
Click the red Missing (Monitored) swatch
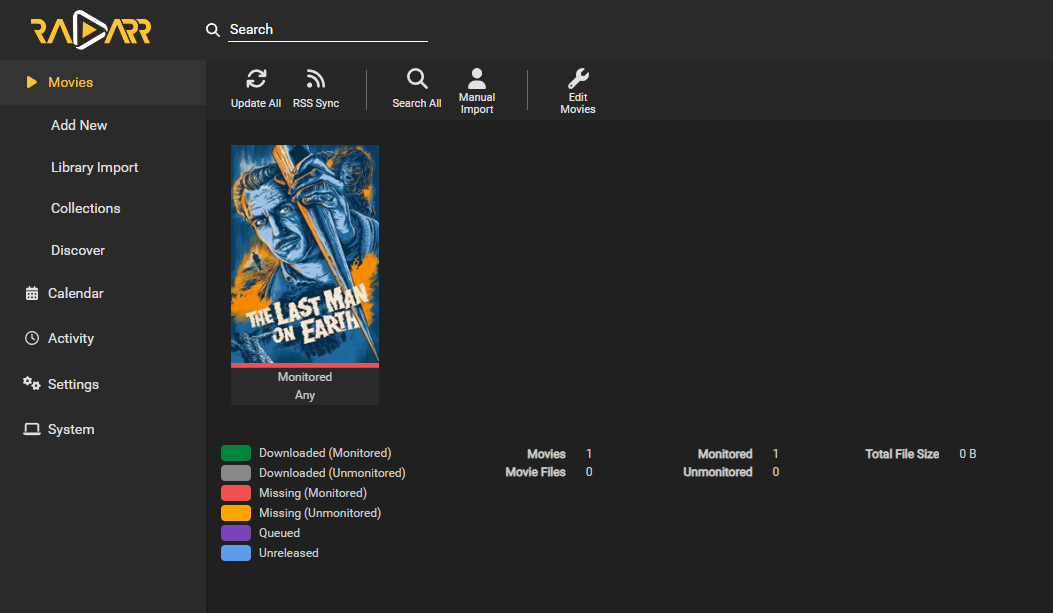234,492
